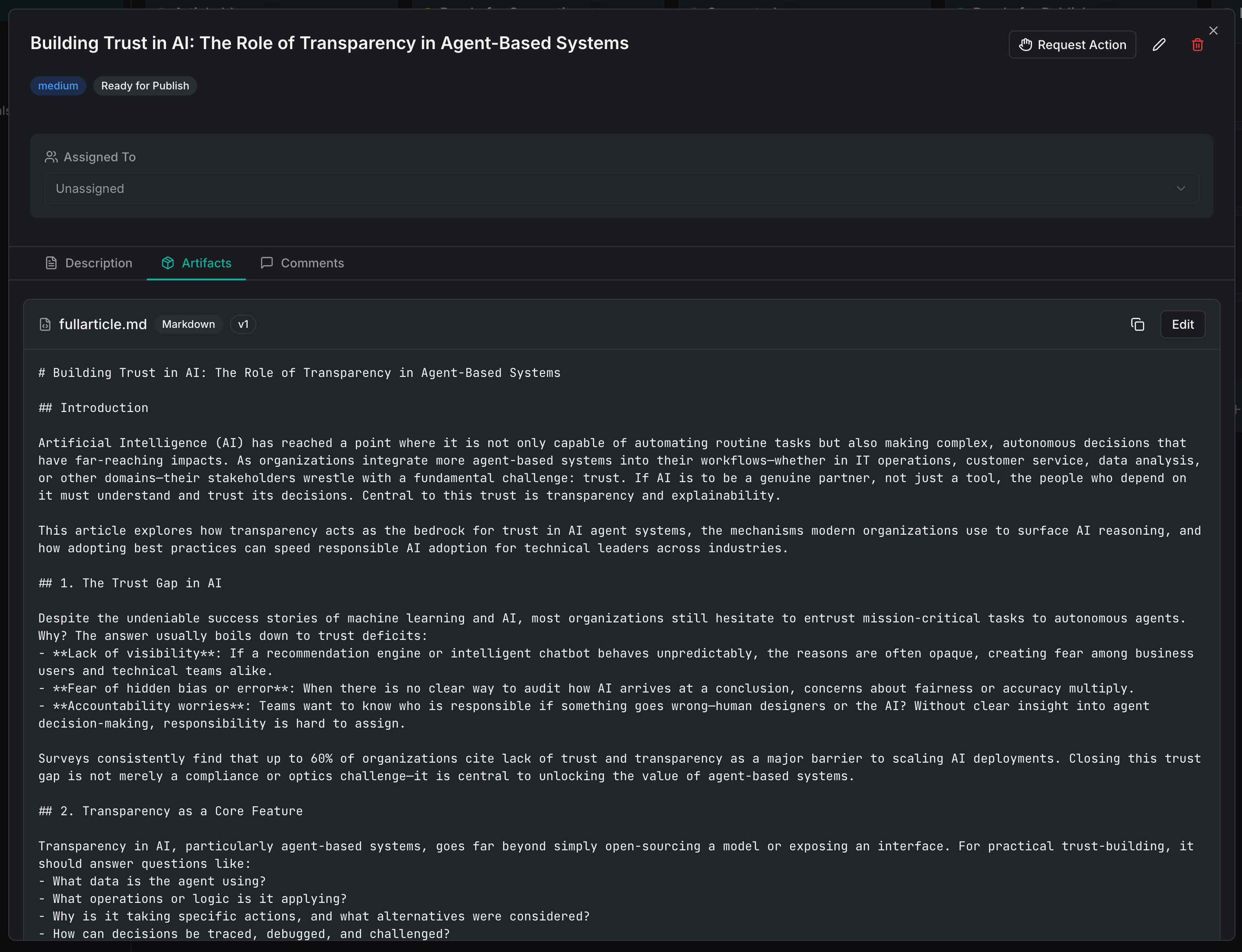Copy fullarticle.md contents with copy icon
Image resolution: width=1242 pixels, height=952 pixels.
pyautogui.click(x=1137, y=324)
